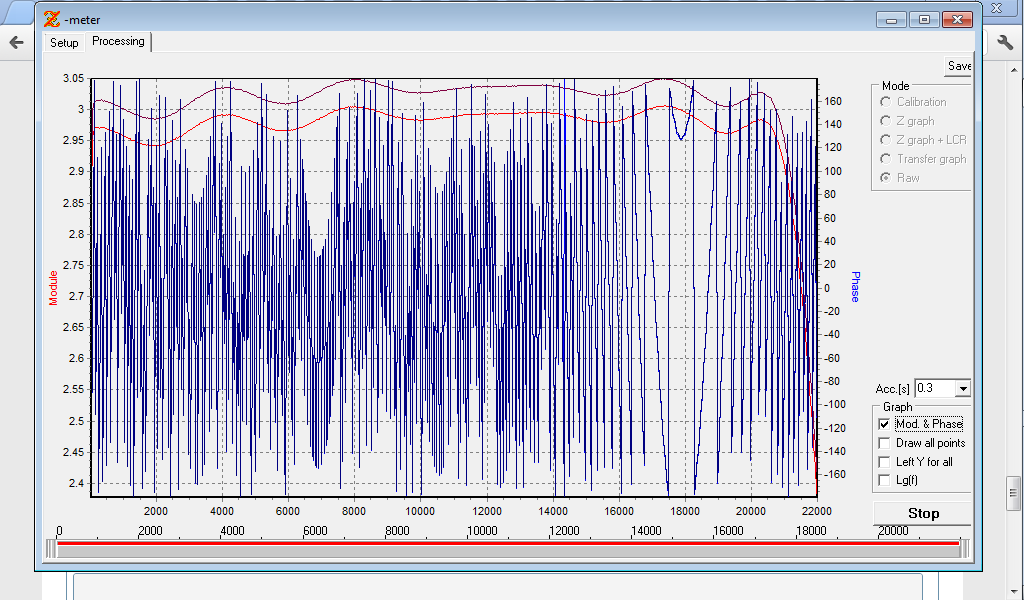Viewport: 1024px width, 600px height.
Task: Select the Raw mode radio button
Action: pyautogui.click(x=886, y=178)
